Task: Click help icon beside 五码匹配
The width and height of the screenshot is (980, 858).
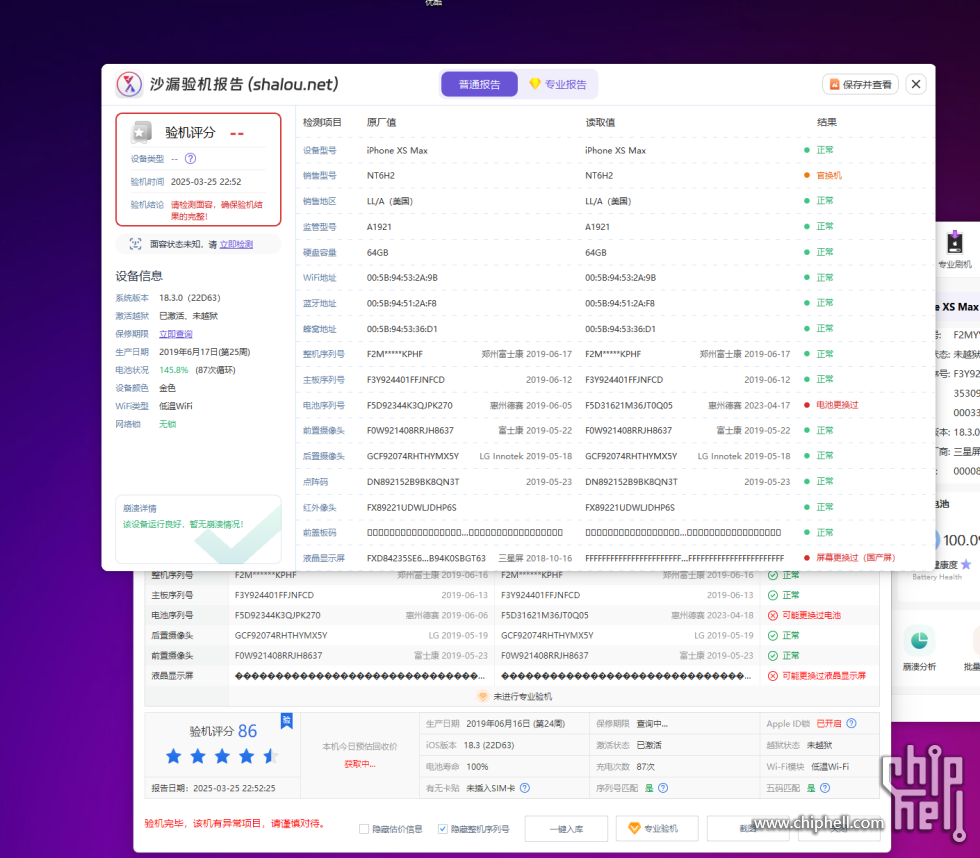Action: [825, 788]
